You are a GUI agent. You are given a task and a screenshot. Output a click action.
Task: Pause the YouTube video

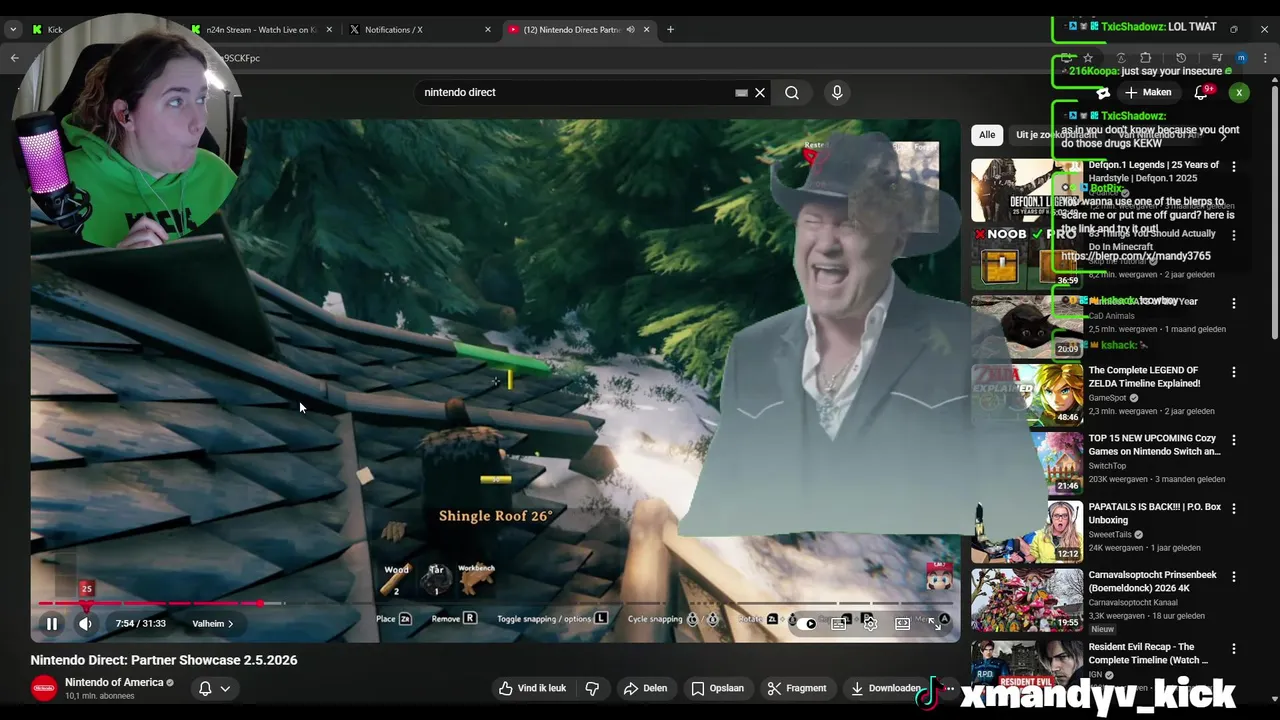[x=51, y=624]
